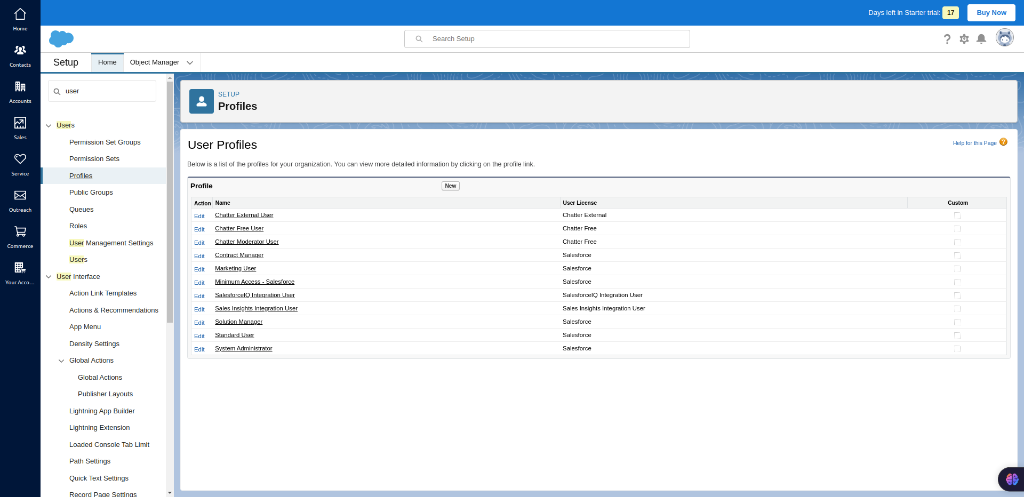Open the help question mark icon

[x=947, y=39]
